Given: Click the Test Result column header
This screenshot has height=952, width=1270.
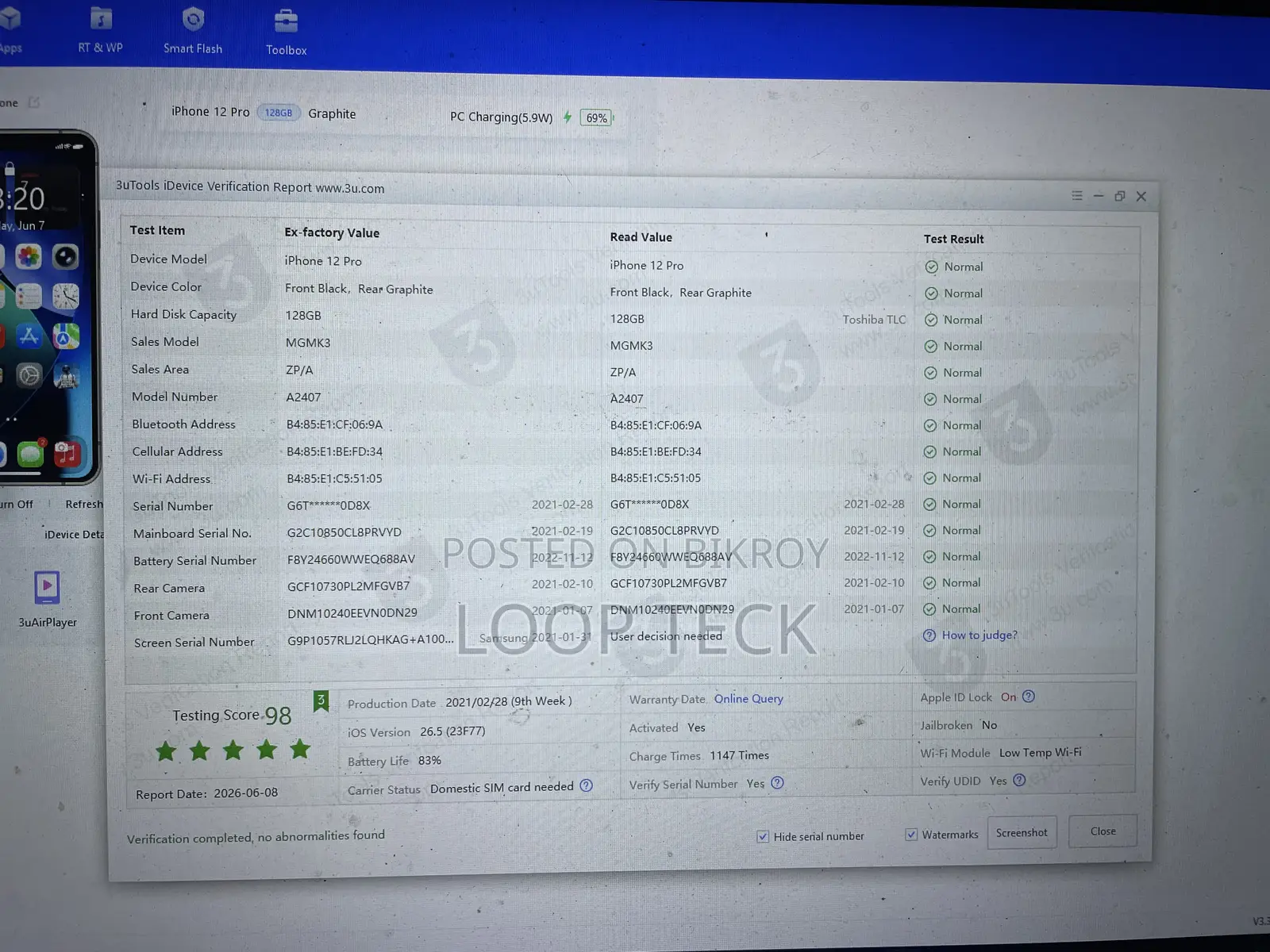Looking at the screenshot, I should pos(953,239).
